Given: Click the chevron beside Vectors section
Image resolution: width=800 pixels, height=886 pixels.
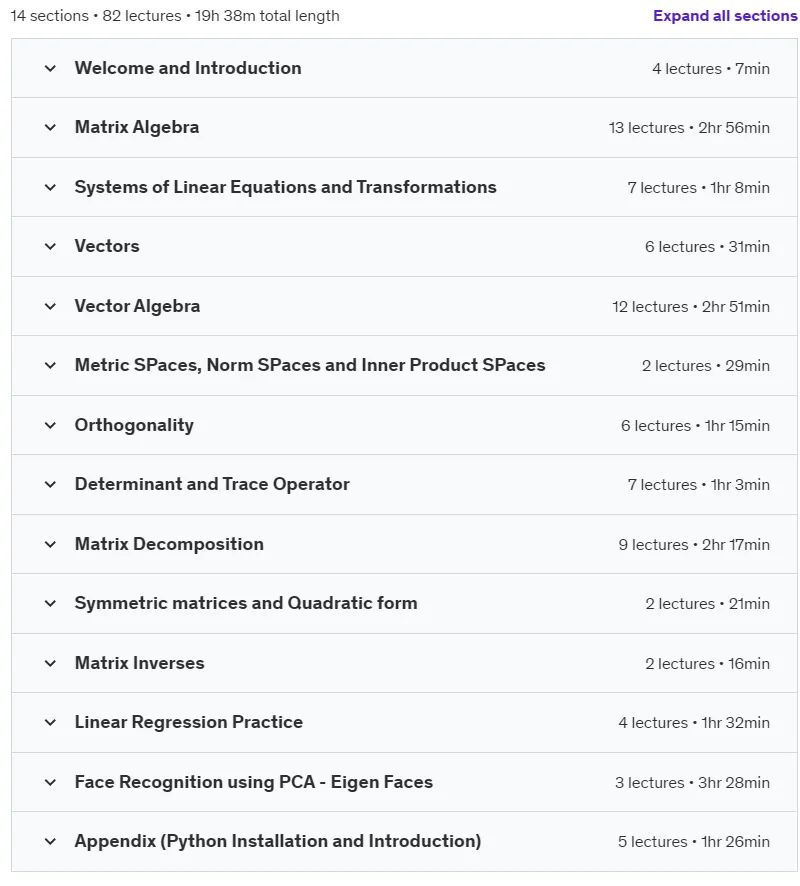Looking at the screenshot, I should 50,246.
